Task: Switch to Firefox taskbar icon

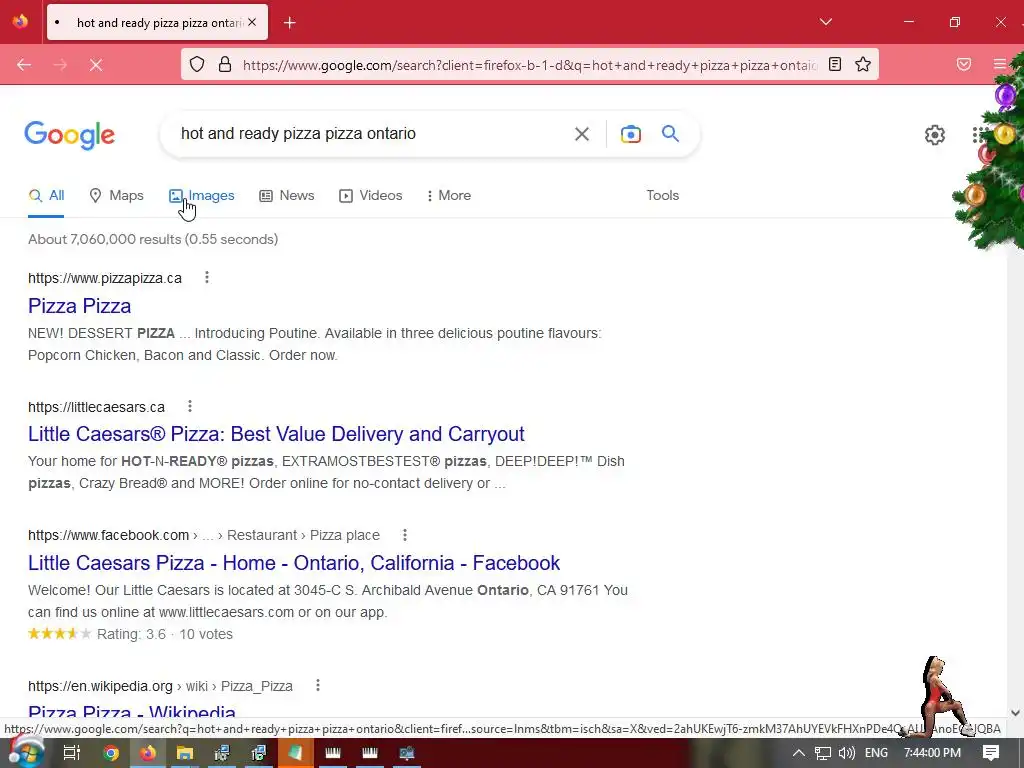Action: 148,753
